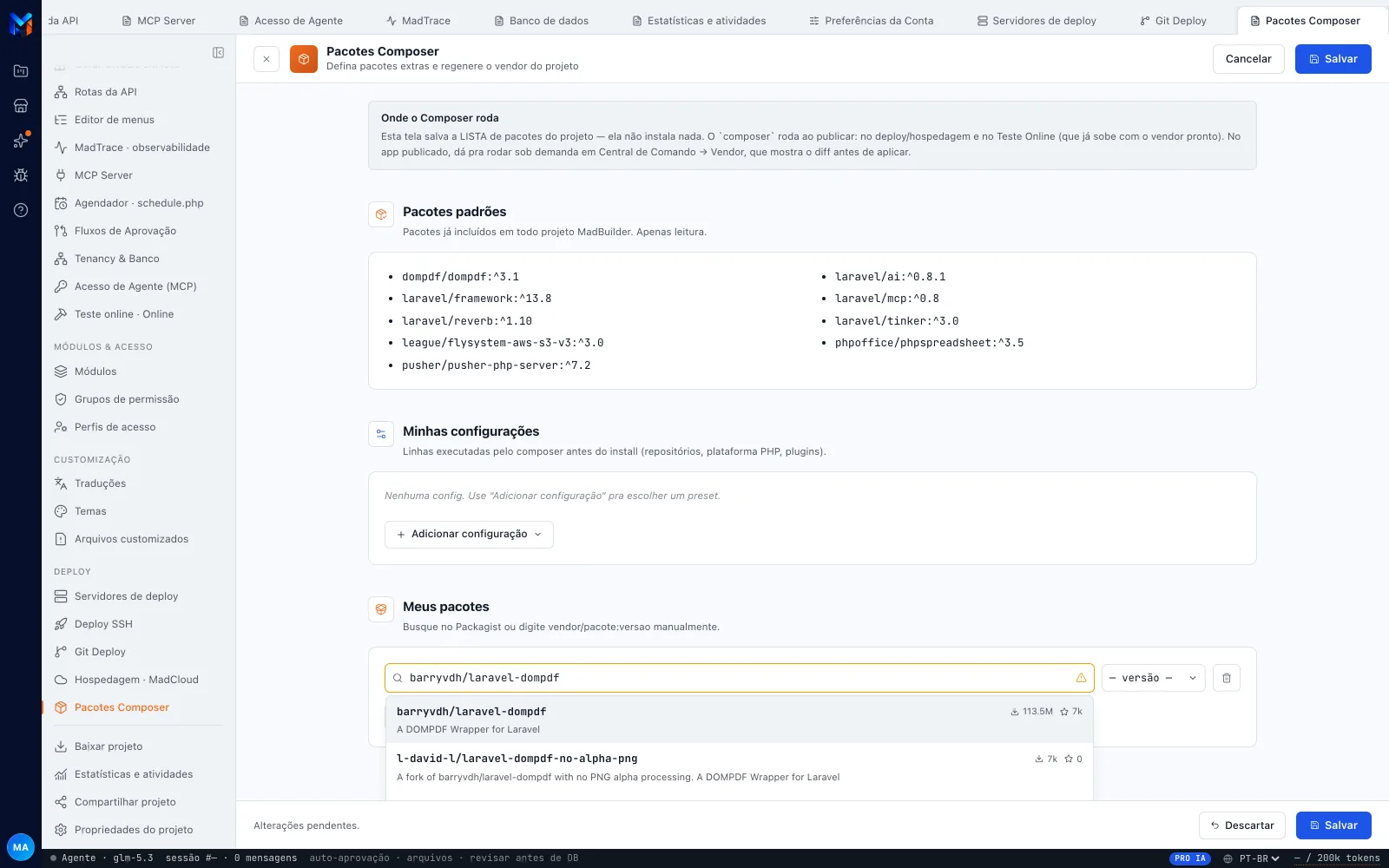Click the bottom Salvar button
This screenshot has width=1389, height=868.
(x=1333, y=825)
